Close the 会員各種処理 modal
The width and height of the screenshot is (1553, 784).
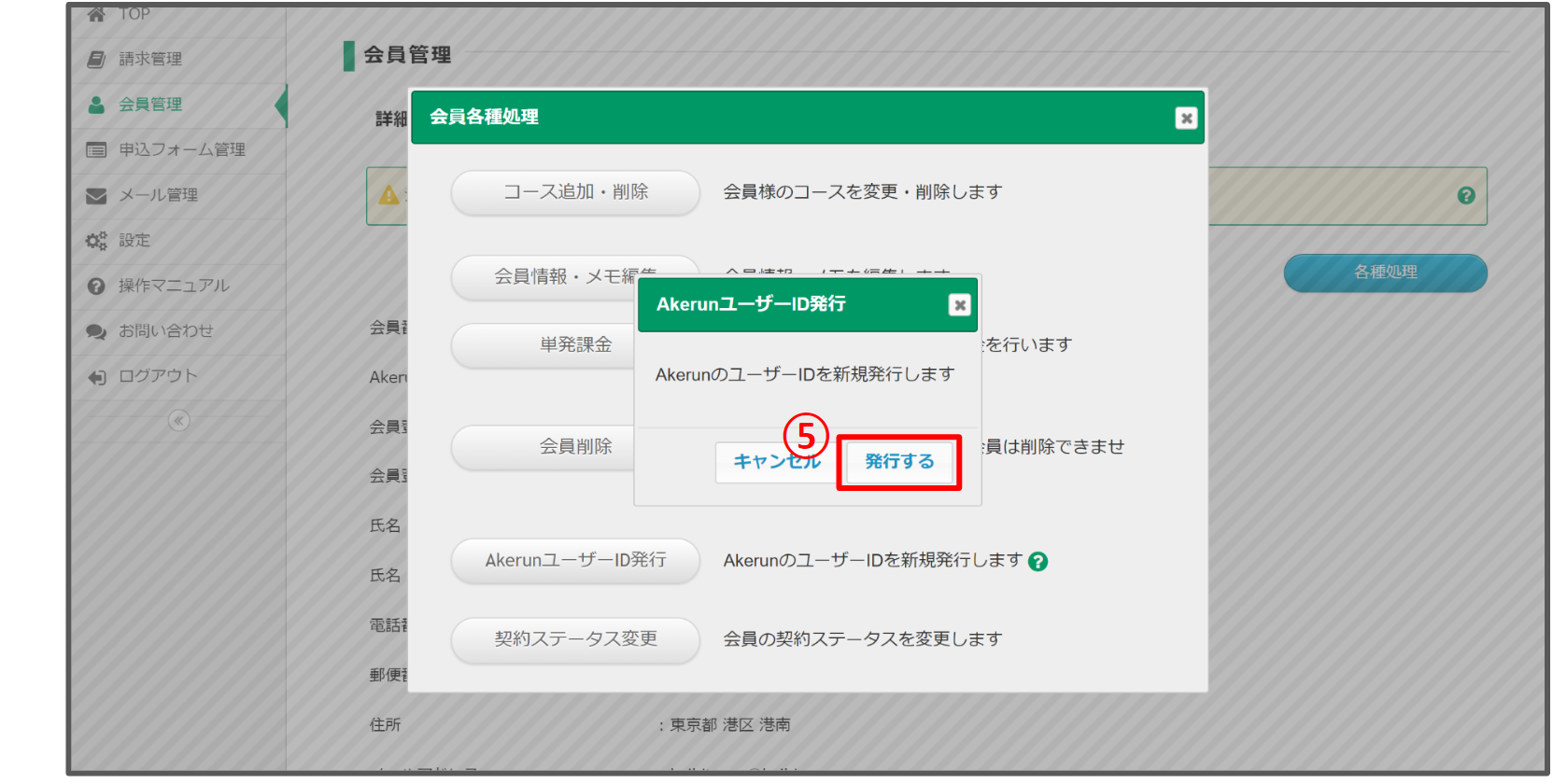coord(1186,119)
